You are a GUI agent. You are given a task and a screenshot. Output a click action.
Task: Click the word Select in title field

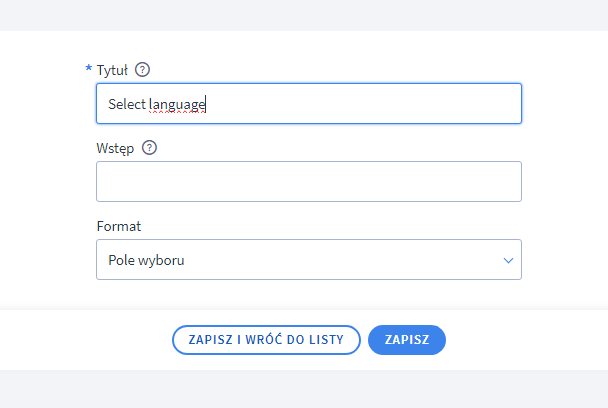[x=126, y=104]
